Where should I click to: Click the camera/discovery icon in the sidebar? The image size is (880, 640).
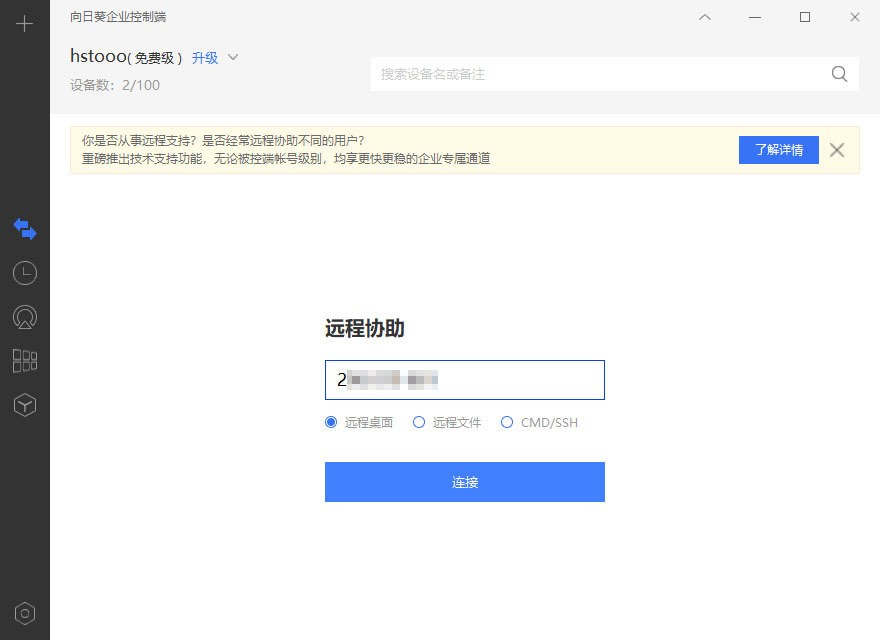click(x=24, y=316)
